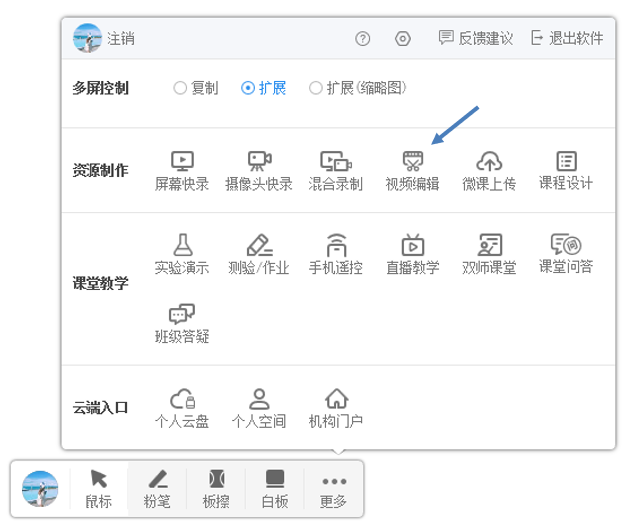Select the 粉笔 chalk tool

pyautogui.click(x=157, y=488)
